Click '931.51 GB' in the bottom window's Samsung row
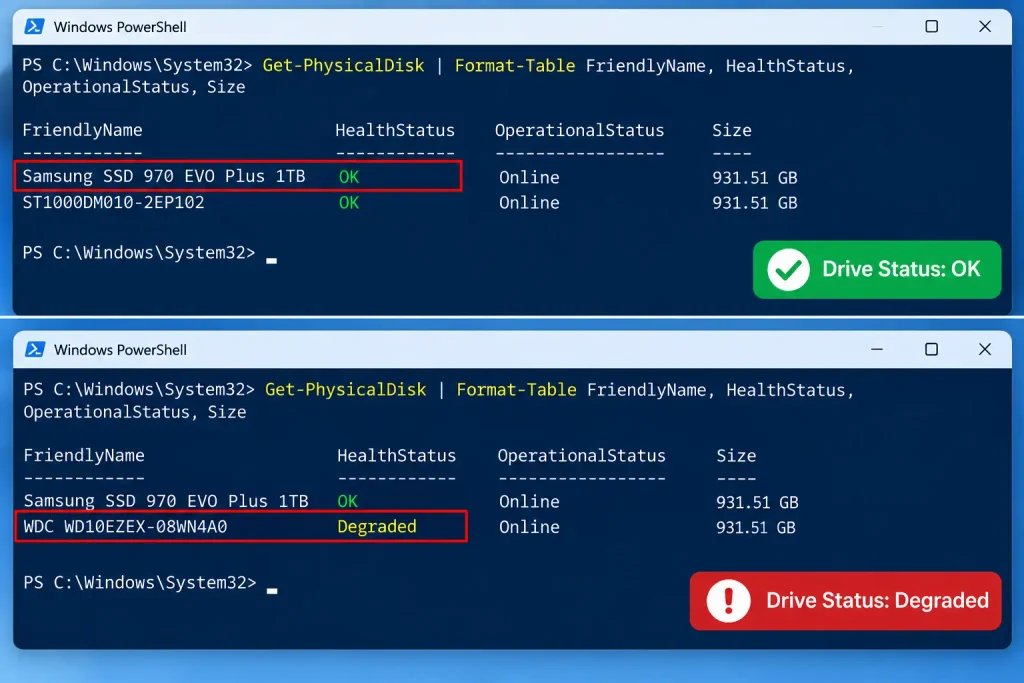 [757, 502]
